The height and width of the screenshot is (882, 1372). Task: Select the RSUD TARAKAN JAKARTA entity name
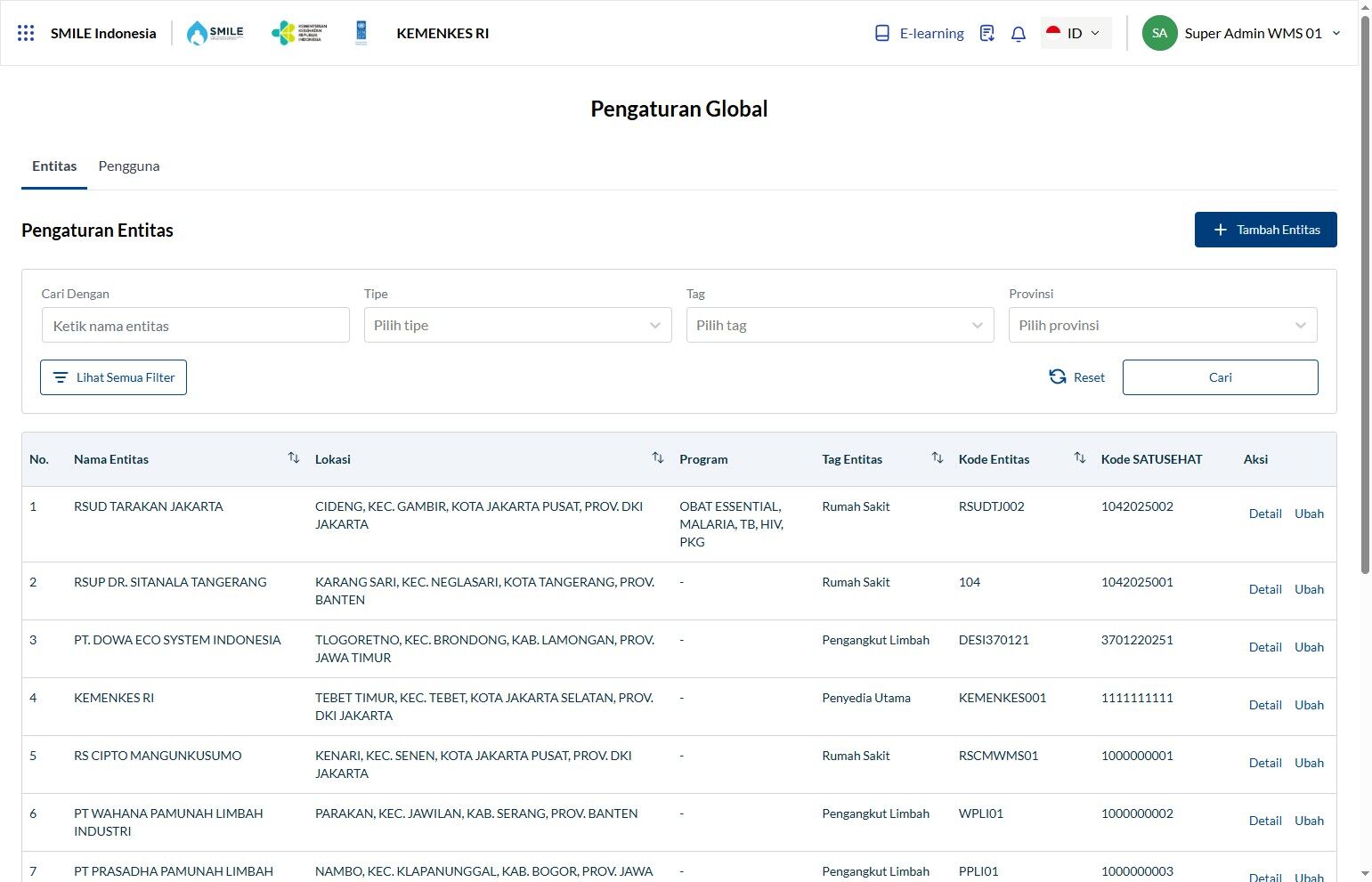tap(149, 506)
